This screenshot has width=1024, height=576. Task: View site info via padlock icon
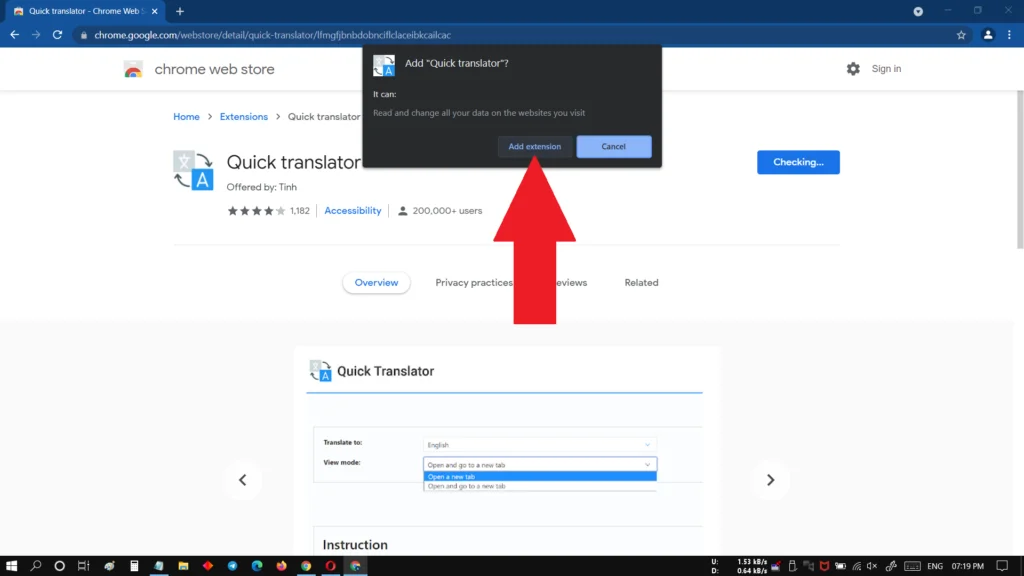pos(84,35)
